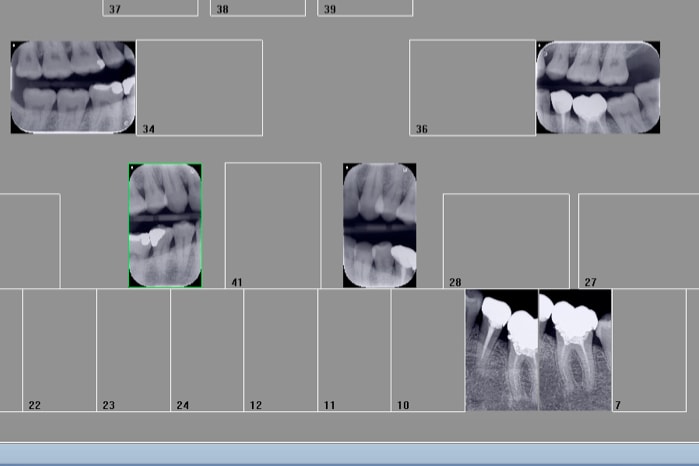Open the horizontal bitewing X-ray beside slot 34
699x466 pixels.
(73, 87)
